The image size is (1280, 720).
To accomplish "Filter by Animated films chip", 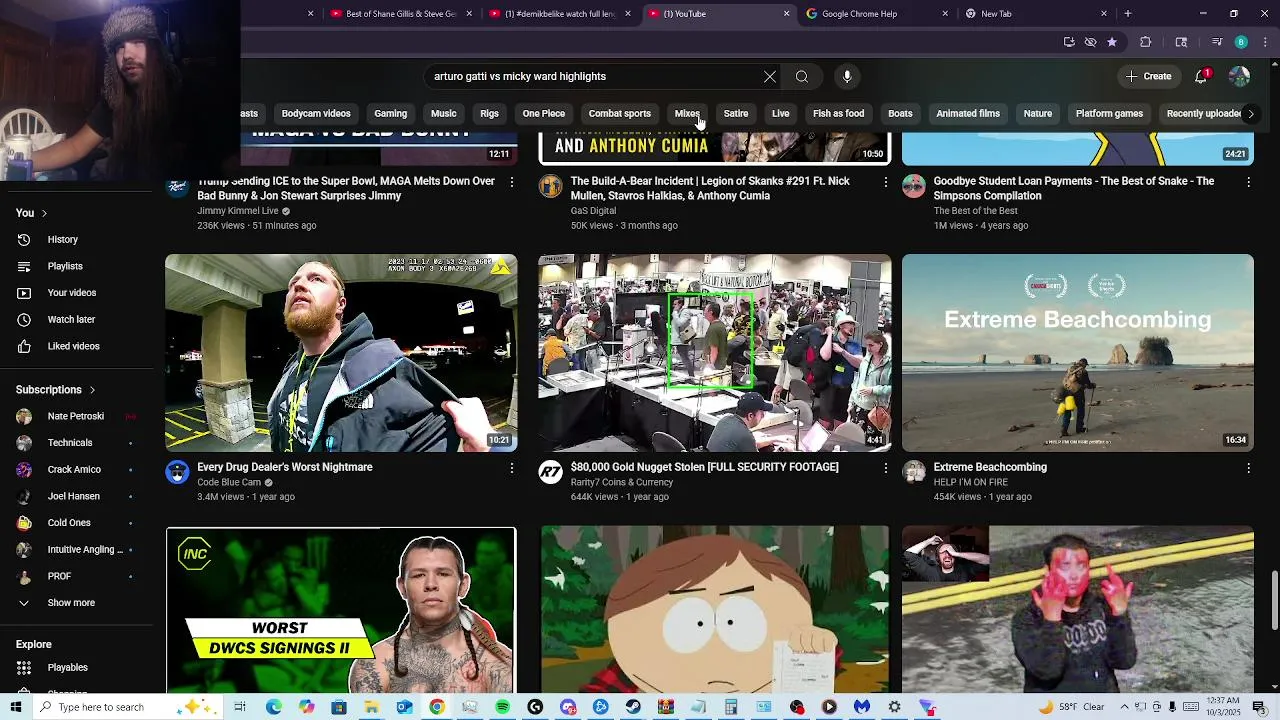I will [x=968, y=114].
